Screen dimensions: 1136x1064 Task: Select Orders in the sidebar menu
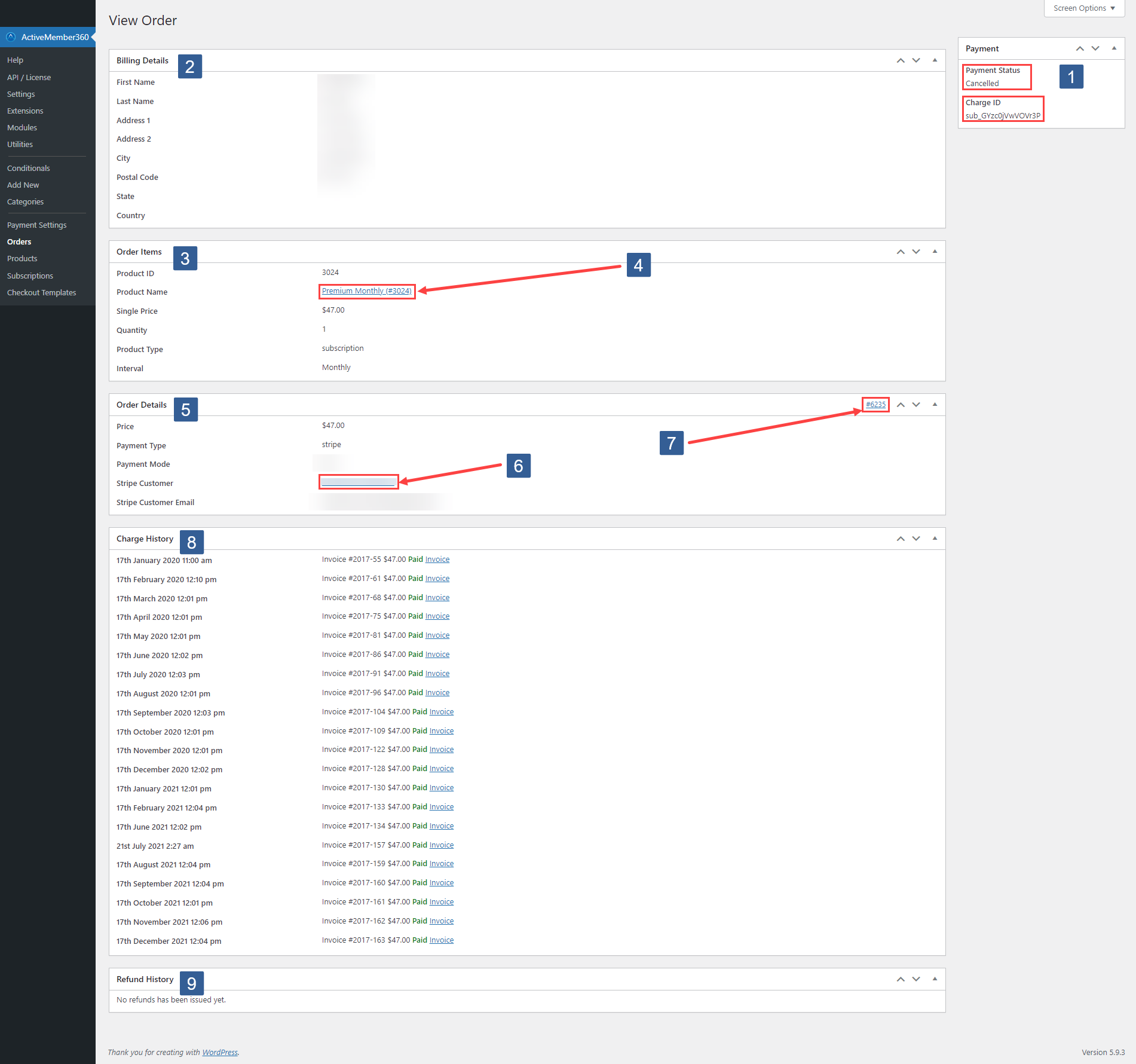click(19, 241)
